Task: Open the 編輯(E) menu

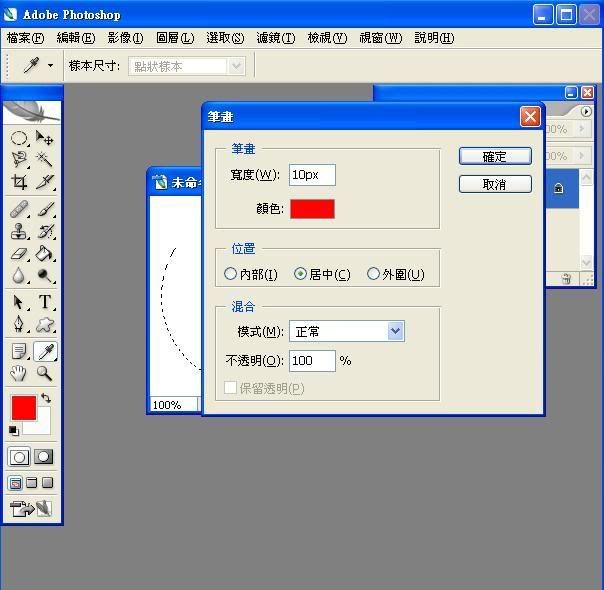Action: pos(76,38)
